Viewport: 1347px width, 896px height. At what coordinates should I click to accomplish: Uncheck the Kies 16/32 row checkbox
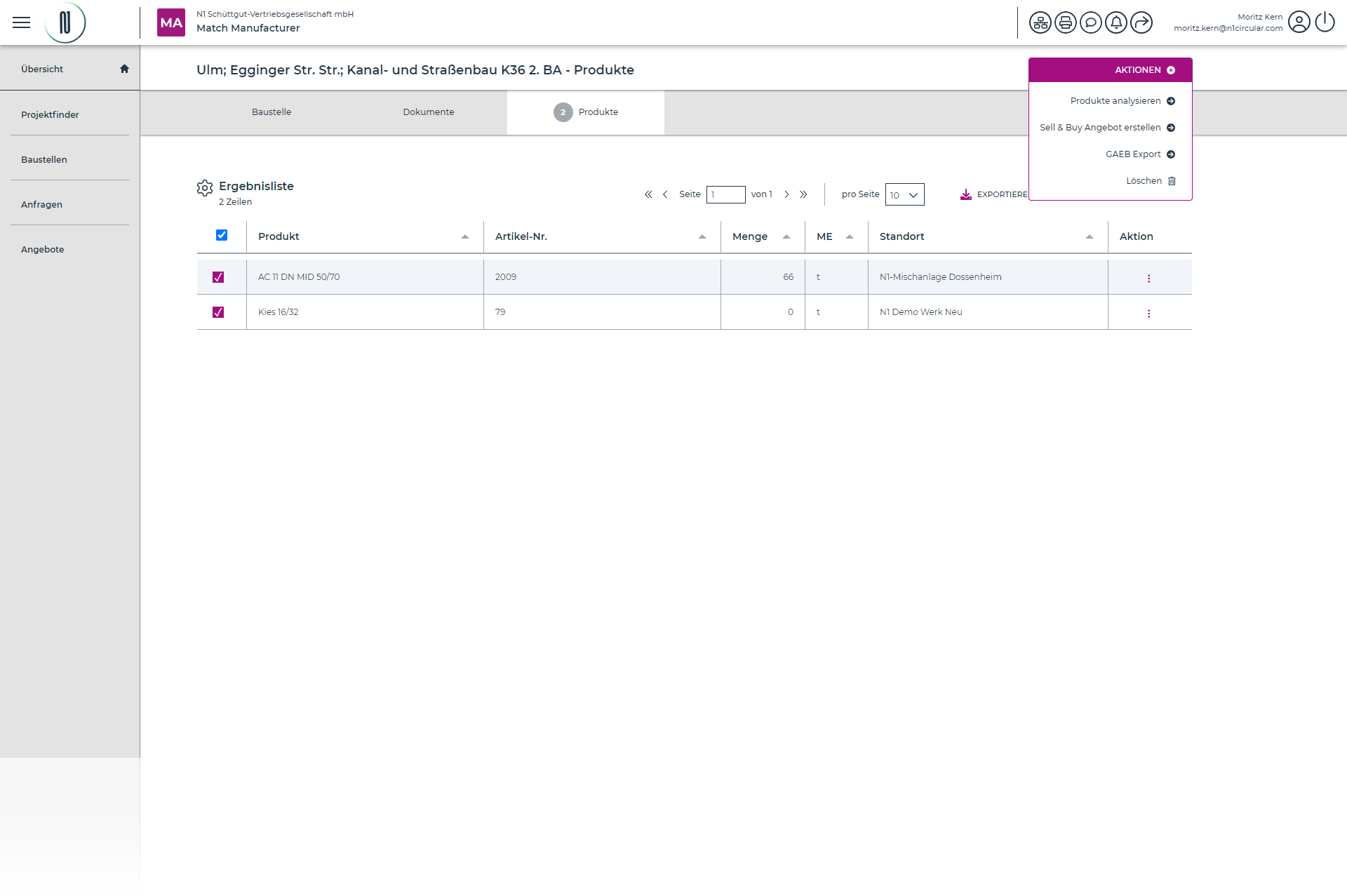tap(218, 312)
